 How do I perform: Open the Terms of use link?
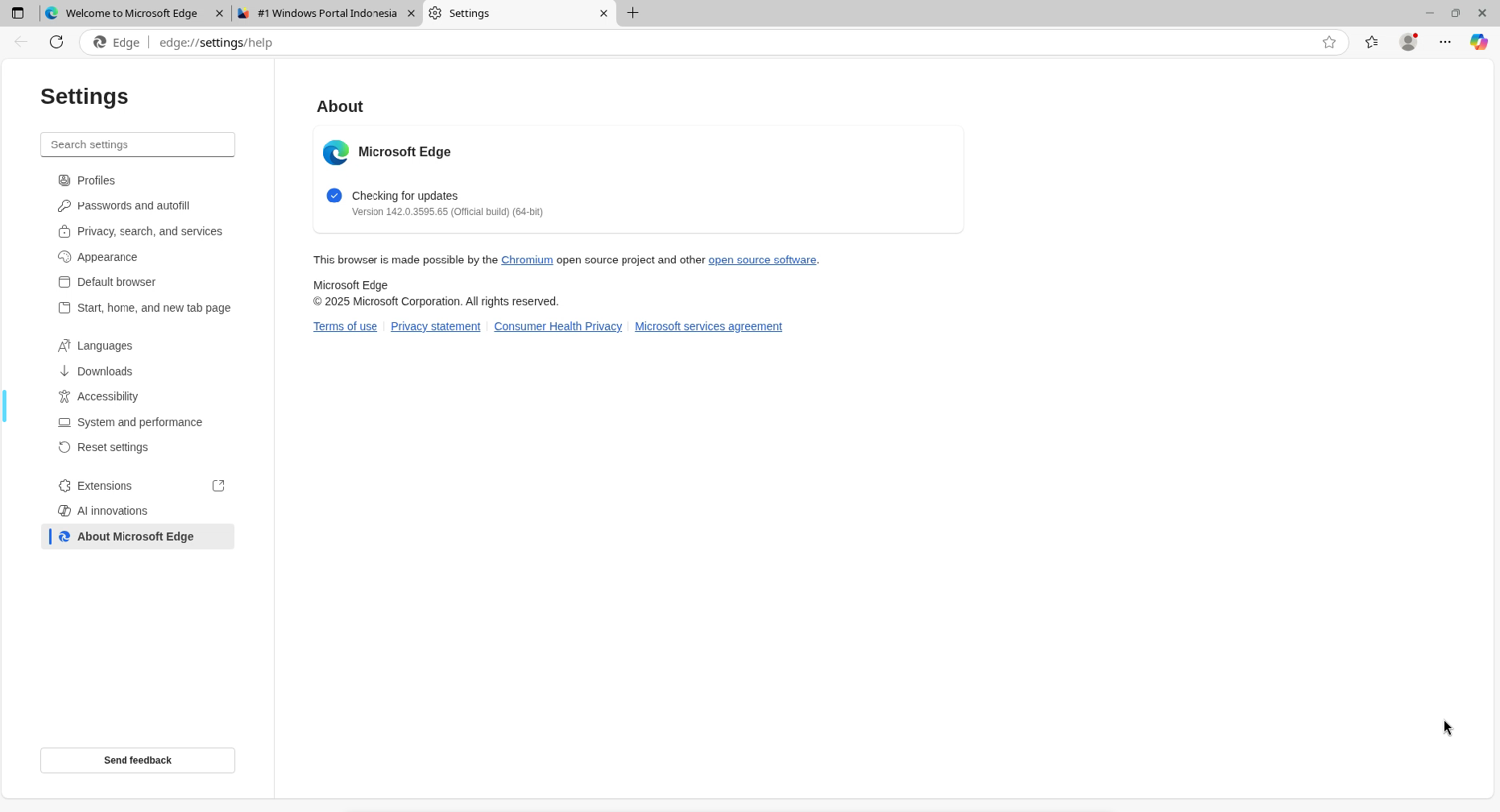click(x=345, y=326)
